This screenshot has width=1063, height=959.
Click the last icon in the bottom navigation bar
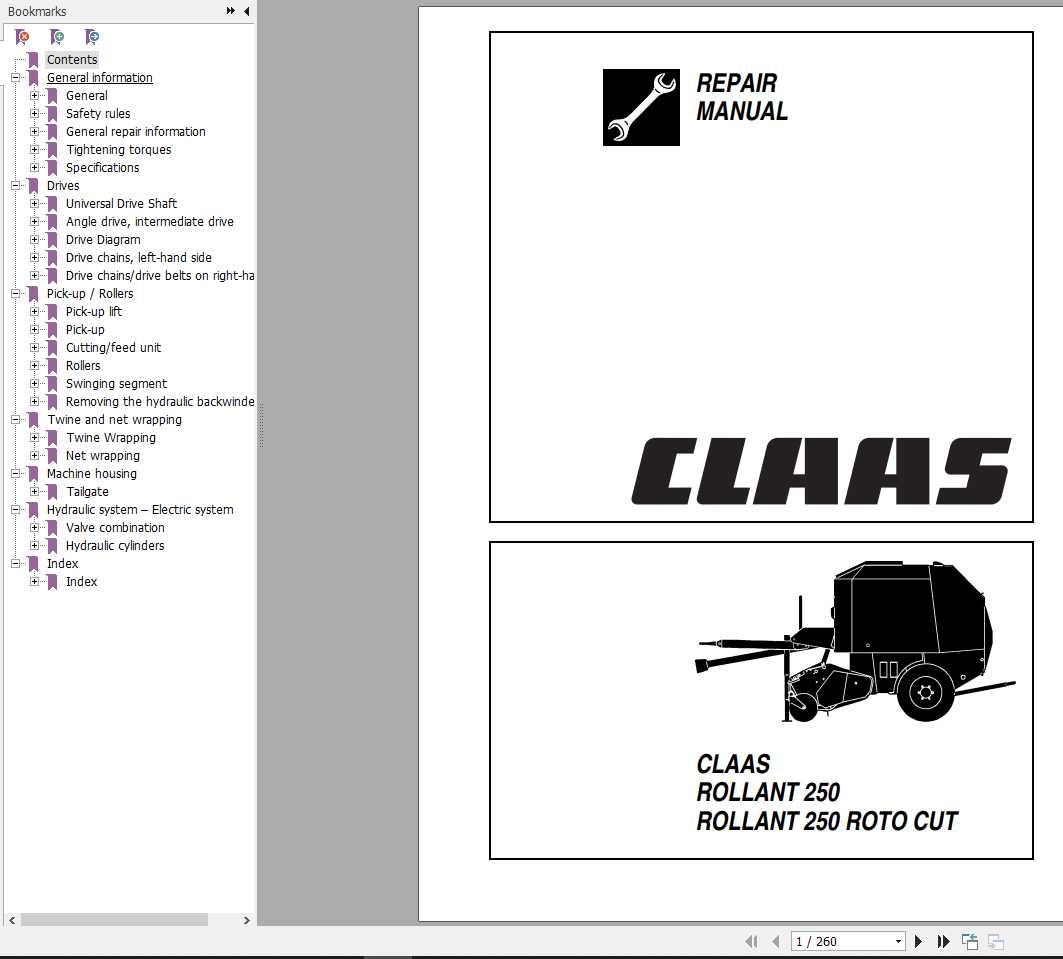click(x=996, y=941)
